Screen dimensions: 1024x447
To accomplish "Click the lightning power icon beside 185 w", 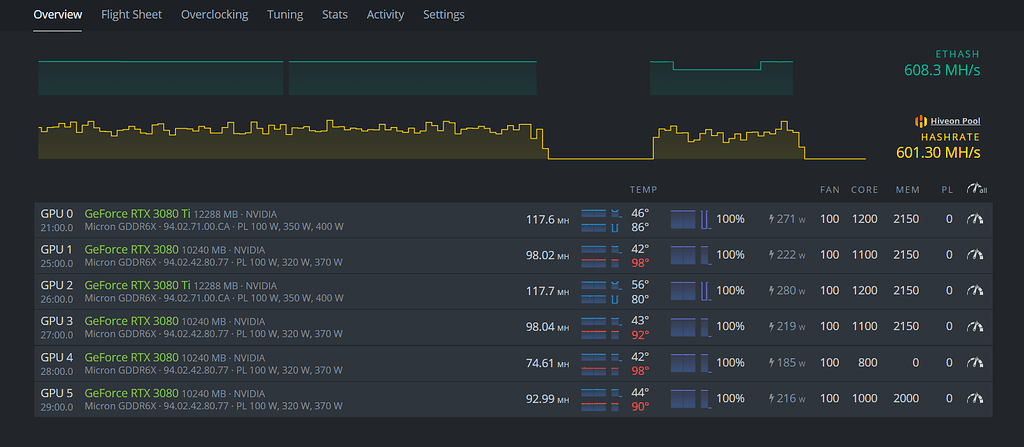I will click(771, 363).
